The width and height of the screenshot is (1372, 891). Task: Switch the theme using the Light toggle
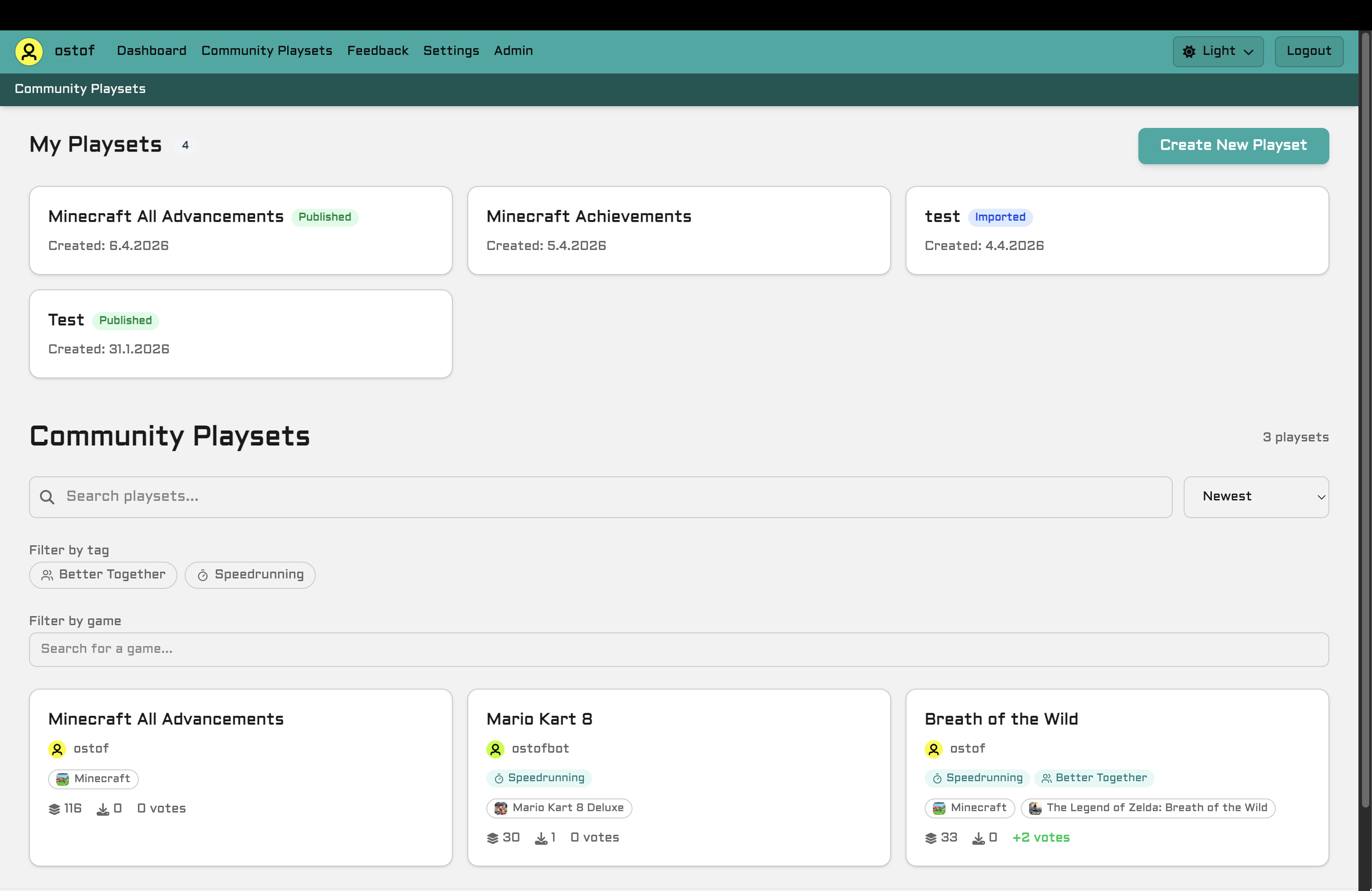tap(1217, 51)
